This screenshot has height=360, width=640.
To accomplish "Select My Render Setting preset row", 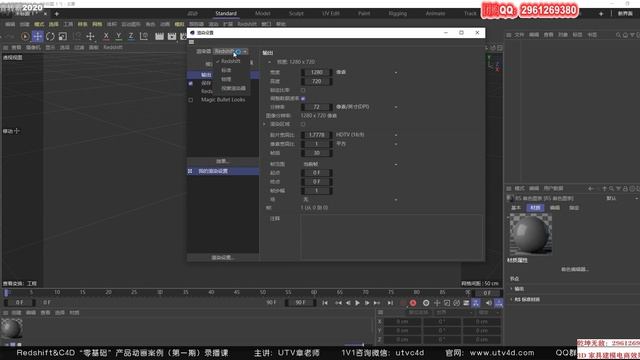I will 223,171.
